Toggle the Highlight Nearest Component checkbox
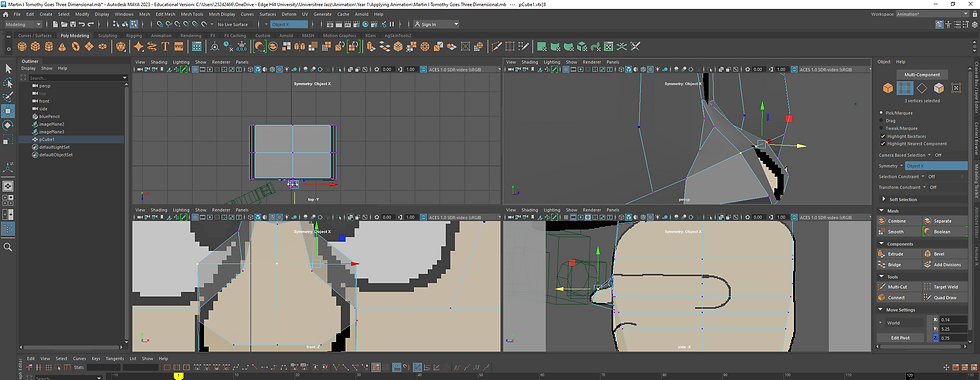 coord(882,143)
